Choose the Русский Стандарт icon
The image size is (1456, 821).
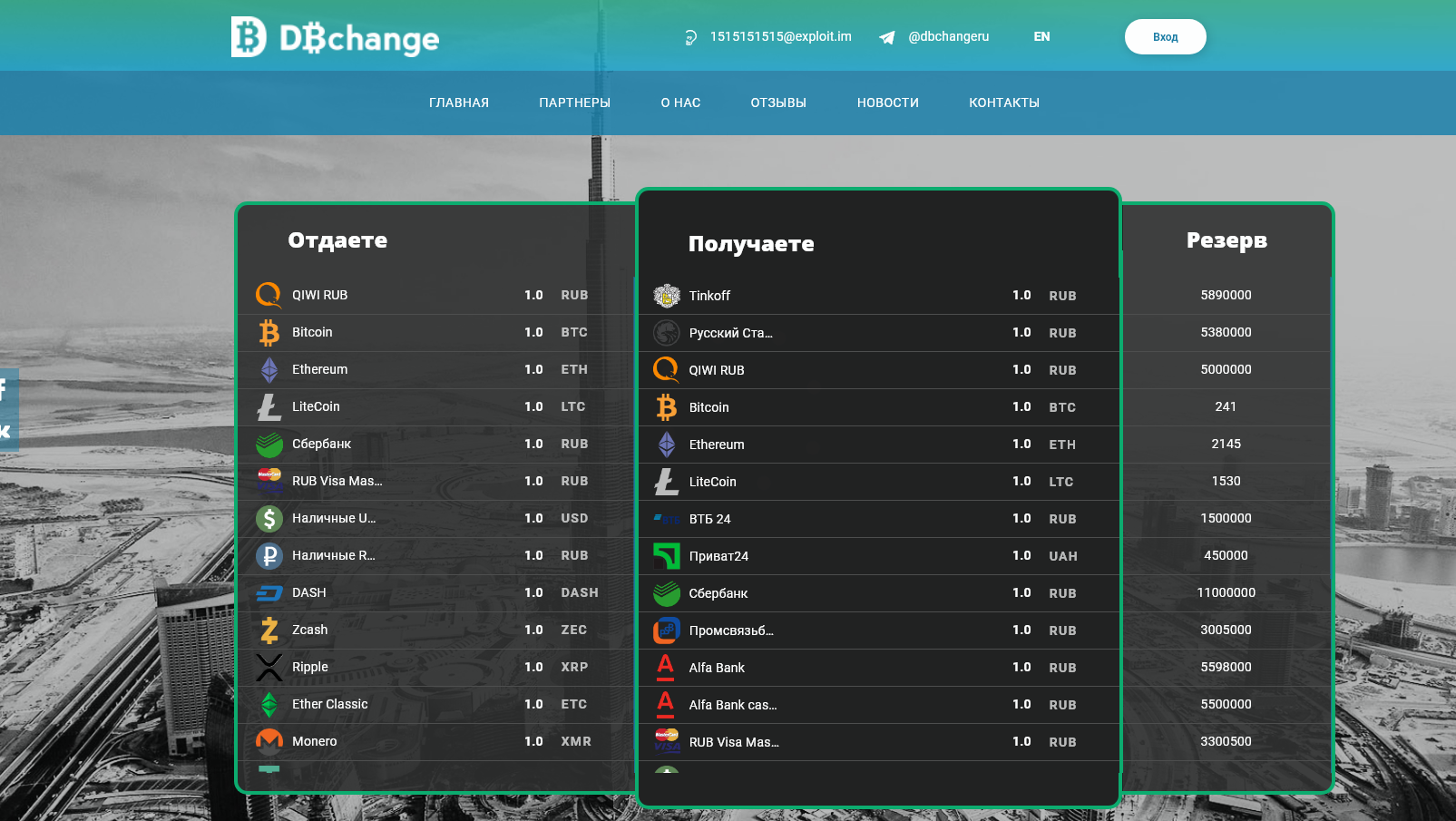[x=667, y=333]
